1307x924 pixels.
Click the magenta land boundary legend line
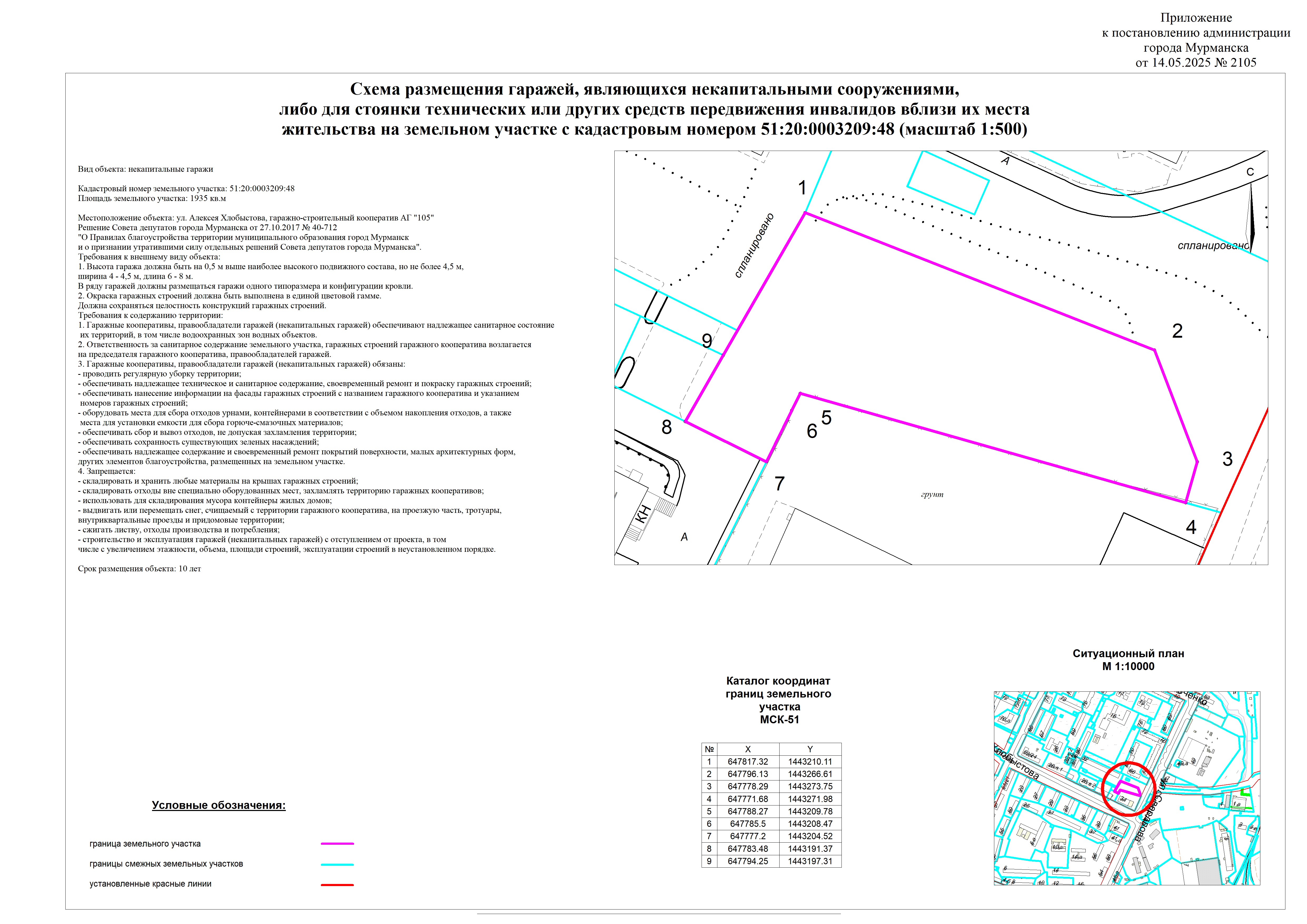(x=337, y=844)
